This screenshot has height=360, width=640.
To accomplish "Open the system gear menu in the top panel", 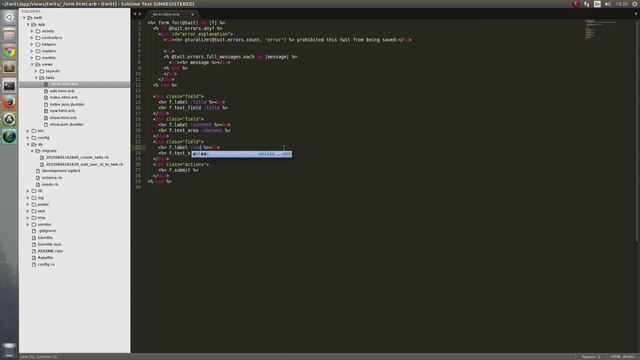I will click(635, 4).
